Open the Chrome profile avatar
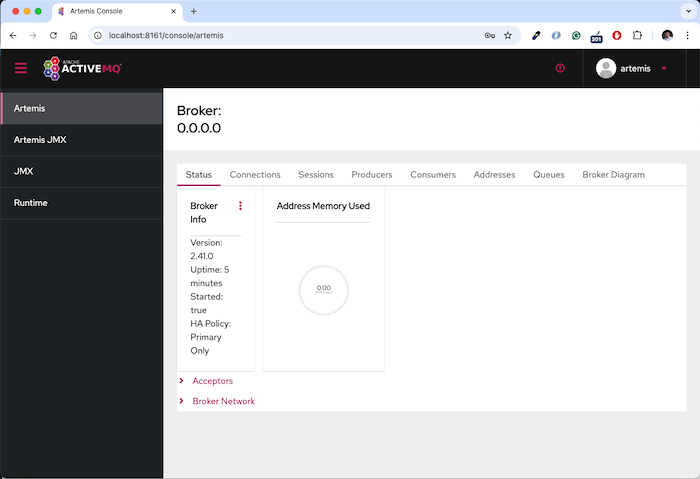The height and width of the screenshot is (479, 700). (667, 35)
